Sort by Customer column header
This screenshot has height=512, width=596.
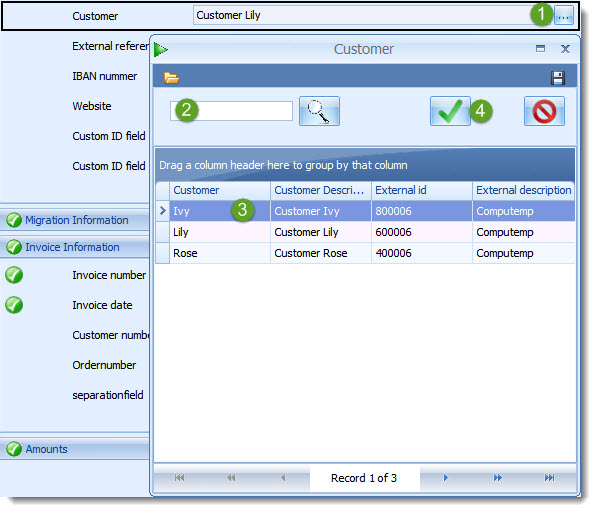click(220, 190)
